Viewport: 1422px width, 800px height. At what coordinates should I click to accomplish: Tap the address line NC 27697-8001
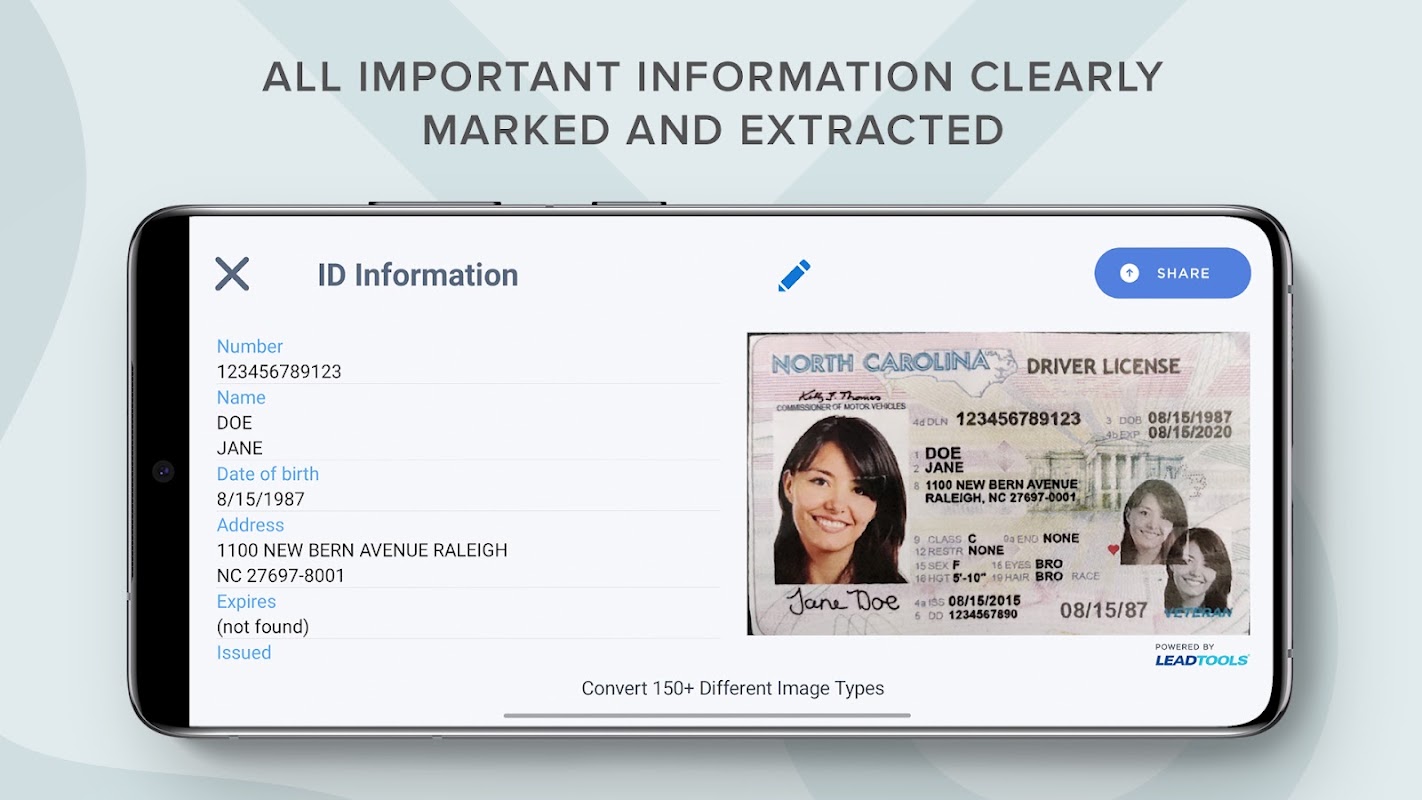pyautogui.click(x=281, y=576)
